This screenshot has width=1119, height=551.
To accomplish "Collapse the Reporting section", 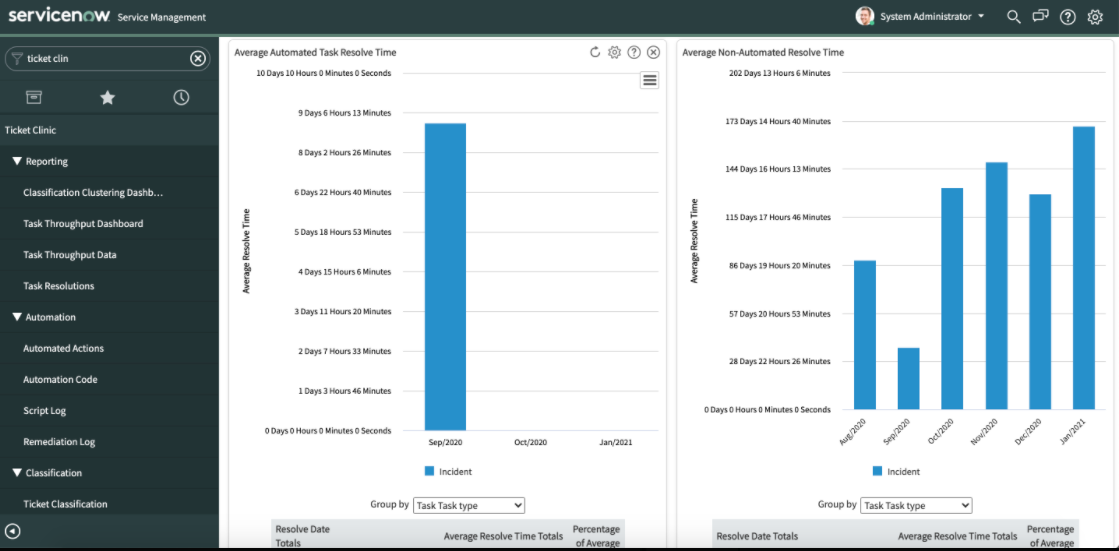I will [18, 161].
